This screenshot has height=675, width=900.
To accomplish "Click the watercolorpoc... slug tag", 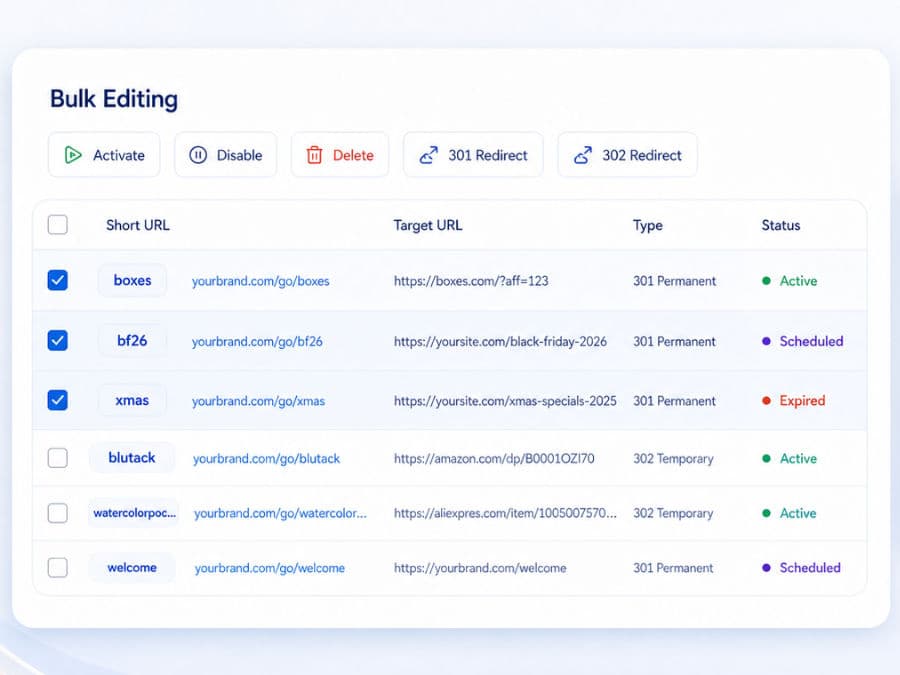I will tap(134, 513).
